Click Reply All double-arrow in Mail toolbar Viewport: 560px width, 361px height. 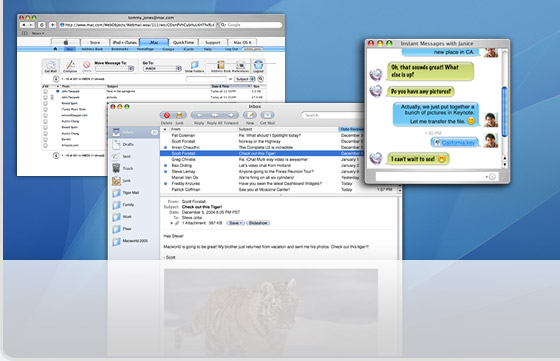(x=215, y=115)
